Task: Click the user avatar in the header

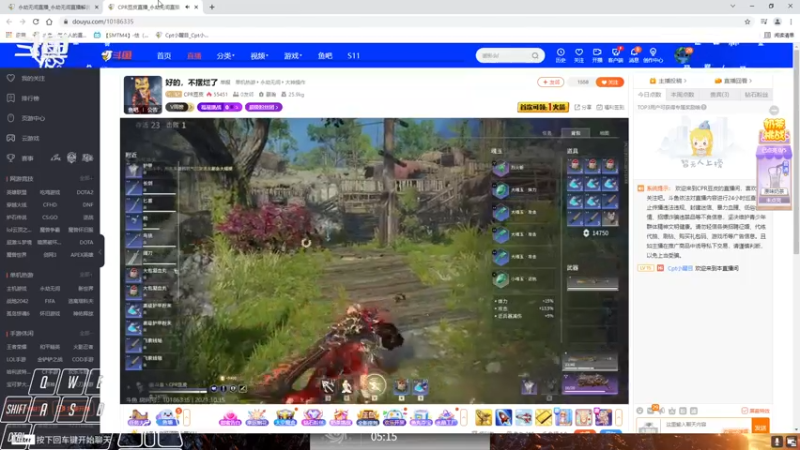Action: tap(683, 55)
